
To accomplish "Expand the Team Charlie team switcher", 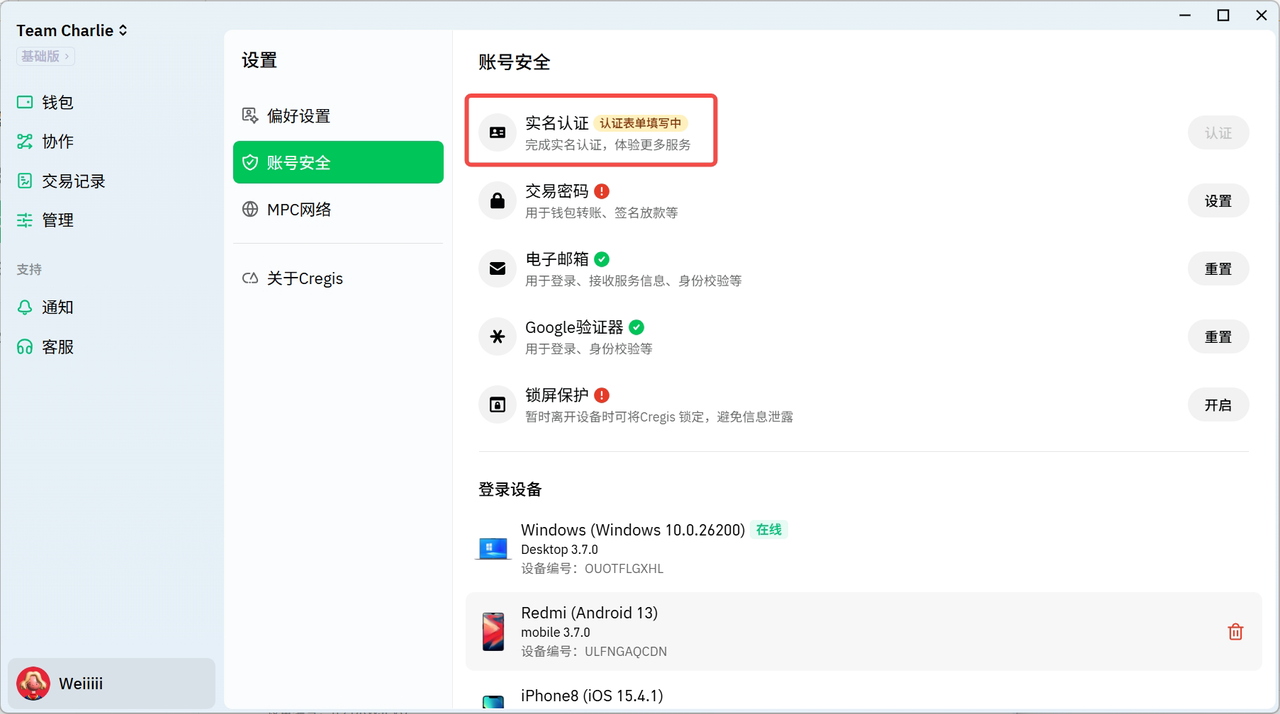I will [x=72, y=31].
